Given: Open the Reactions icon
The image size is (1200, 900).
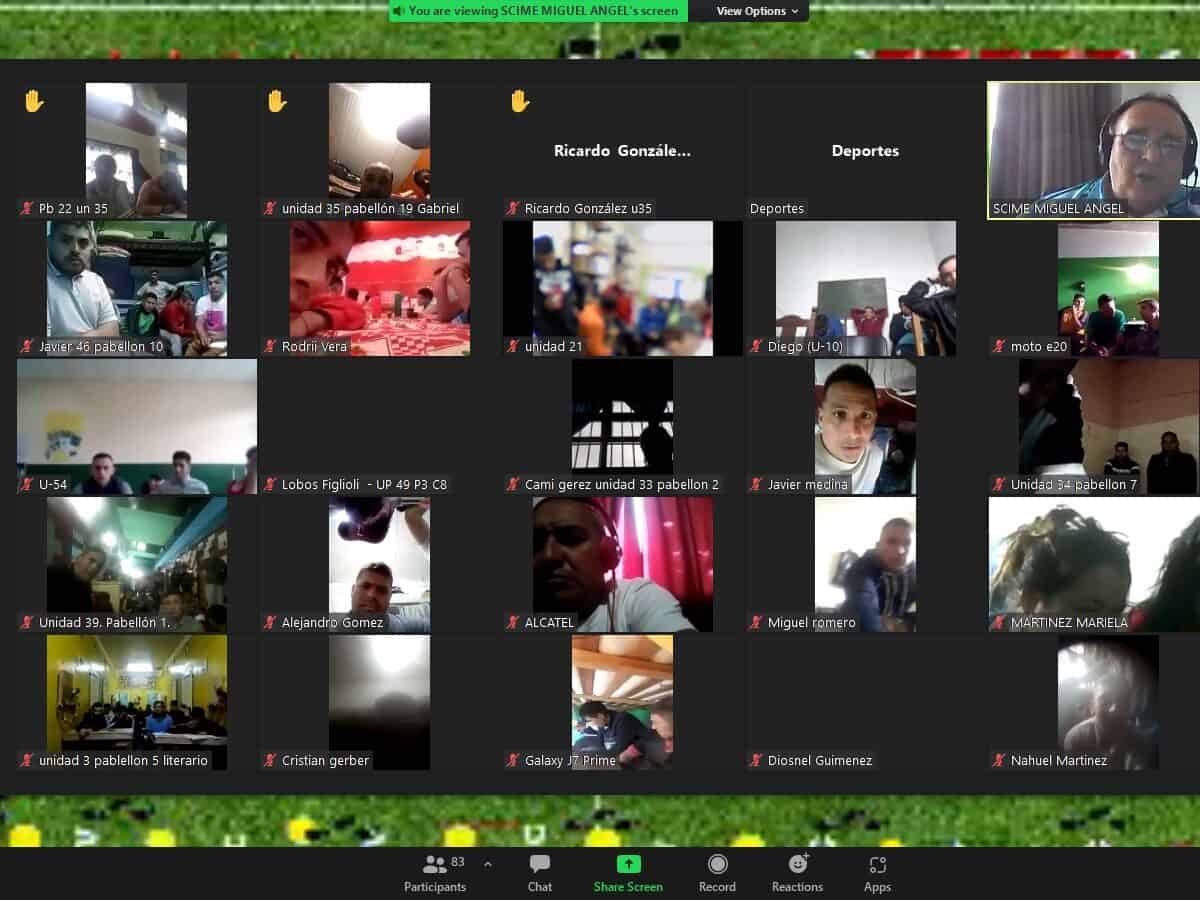Looking at the screenshot, I should coord(798,864).
